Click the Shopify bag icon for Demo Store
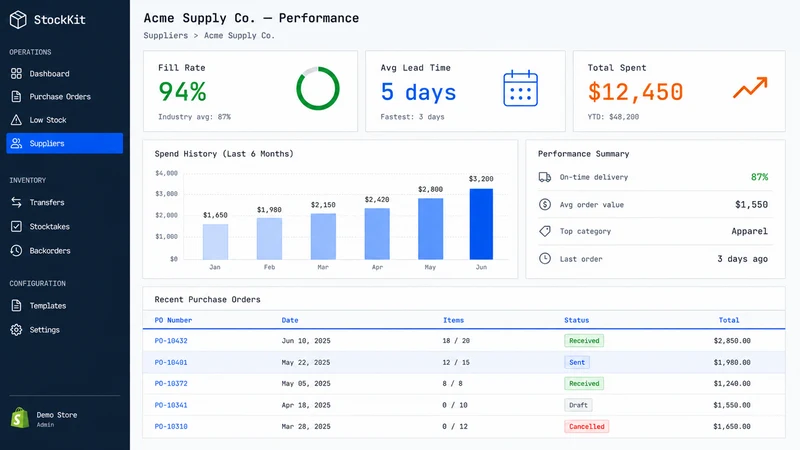The height and width of the screenshot is (450, 800). click(20, 418)
